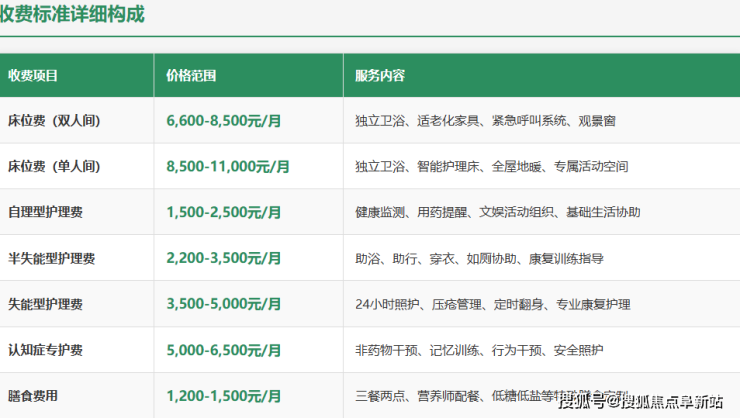Image resolution: width=740 pixels, height=418 pixels.
Task: Select the 1,500-2,500元/月 price
Action: 224,213
